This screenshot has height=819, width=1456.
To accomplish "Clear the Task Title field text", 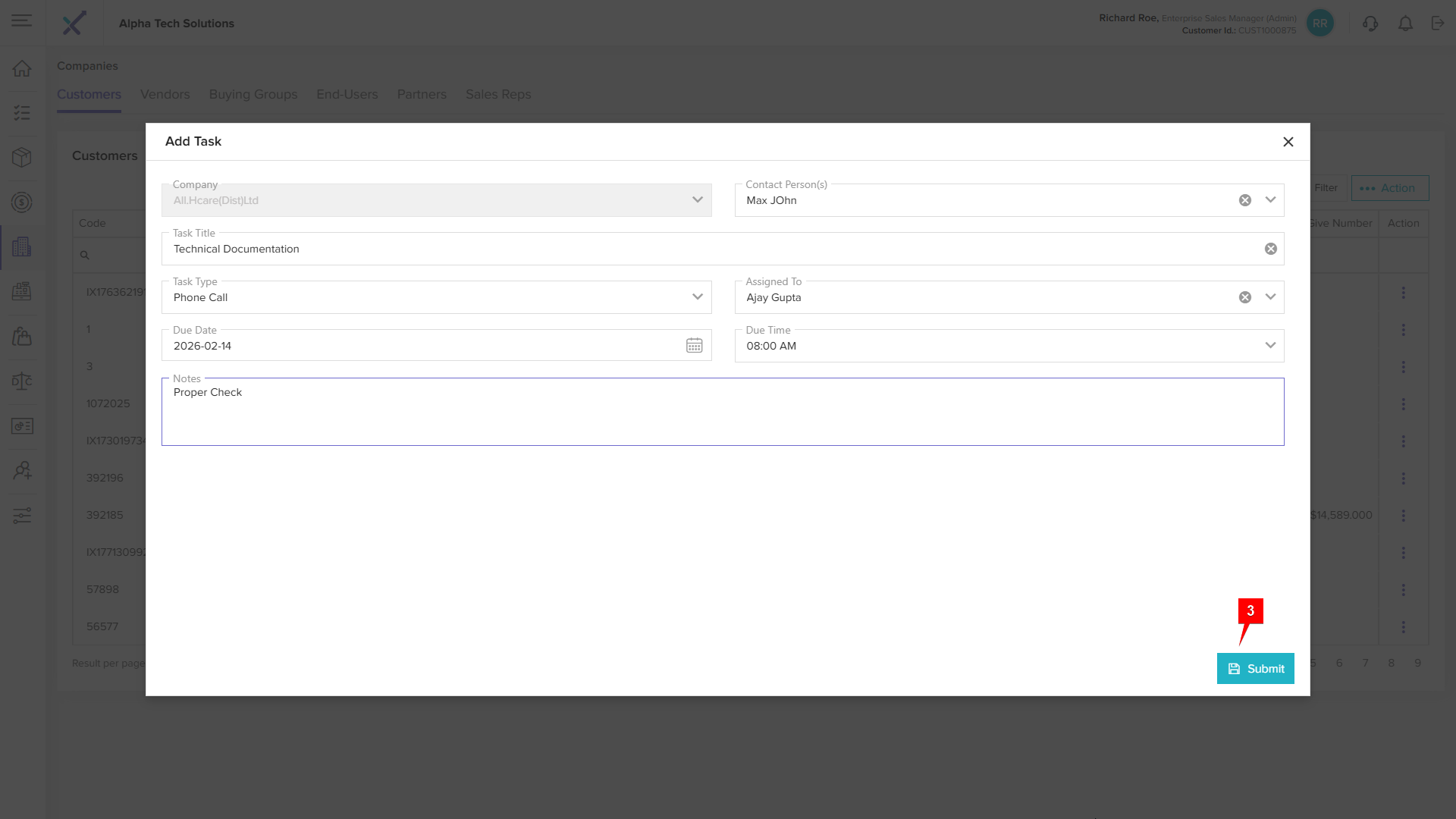I will pyautogui.click(x=1270, y=249).
